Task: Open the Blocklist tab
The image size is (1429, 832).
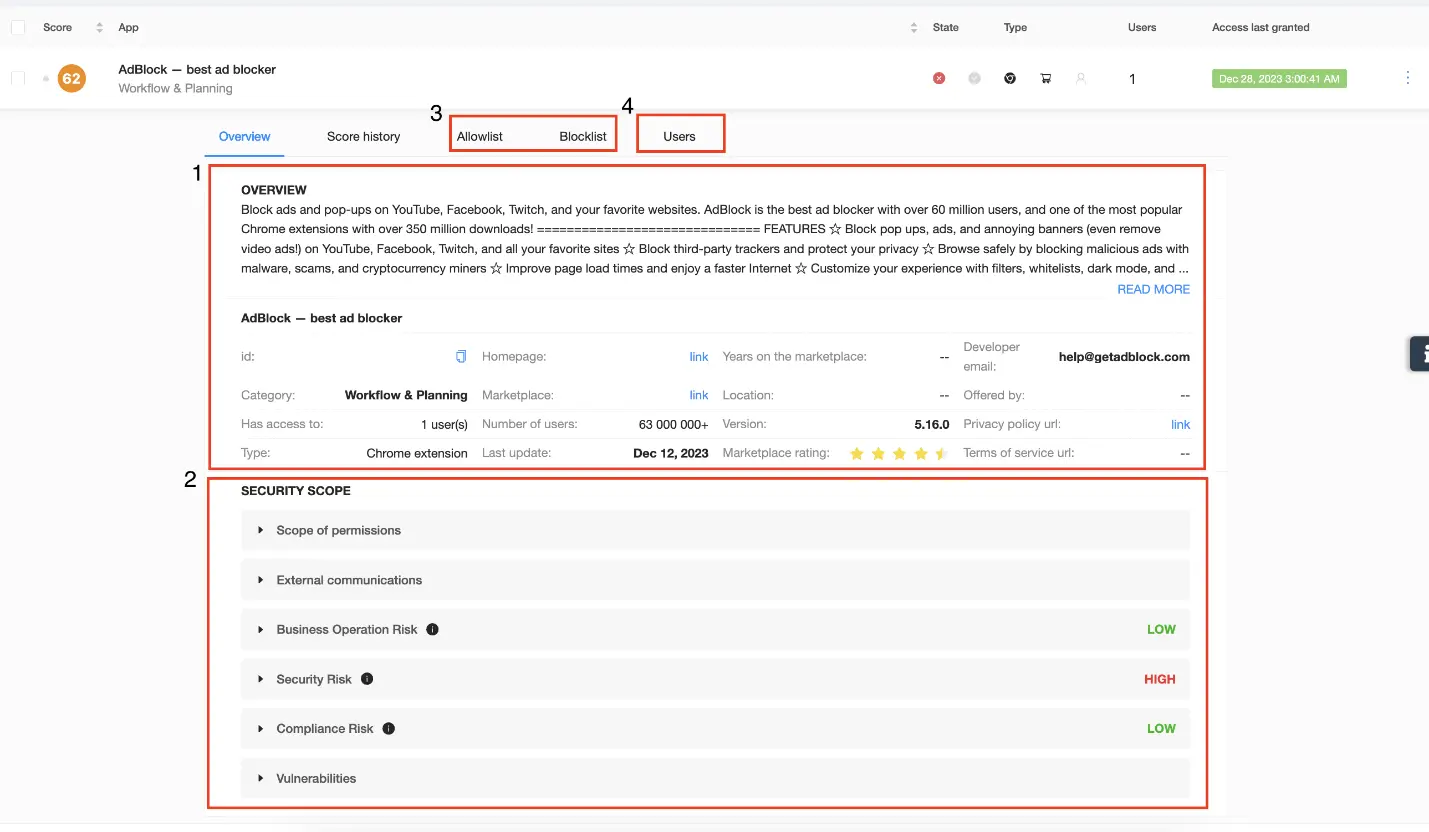Action: [x=583, y=136]
